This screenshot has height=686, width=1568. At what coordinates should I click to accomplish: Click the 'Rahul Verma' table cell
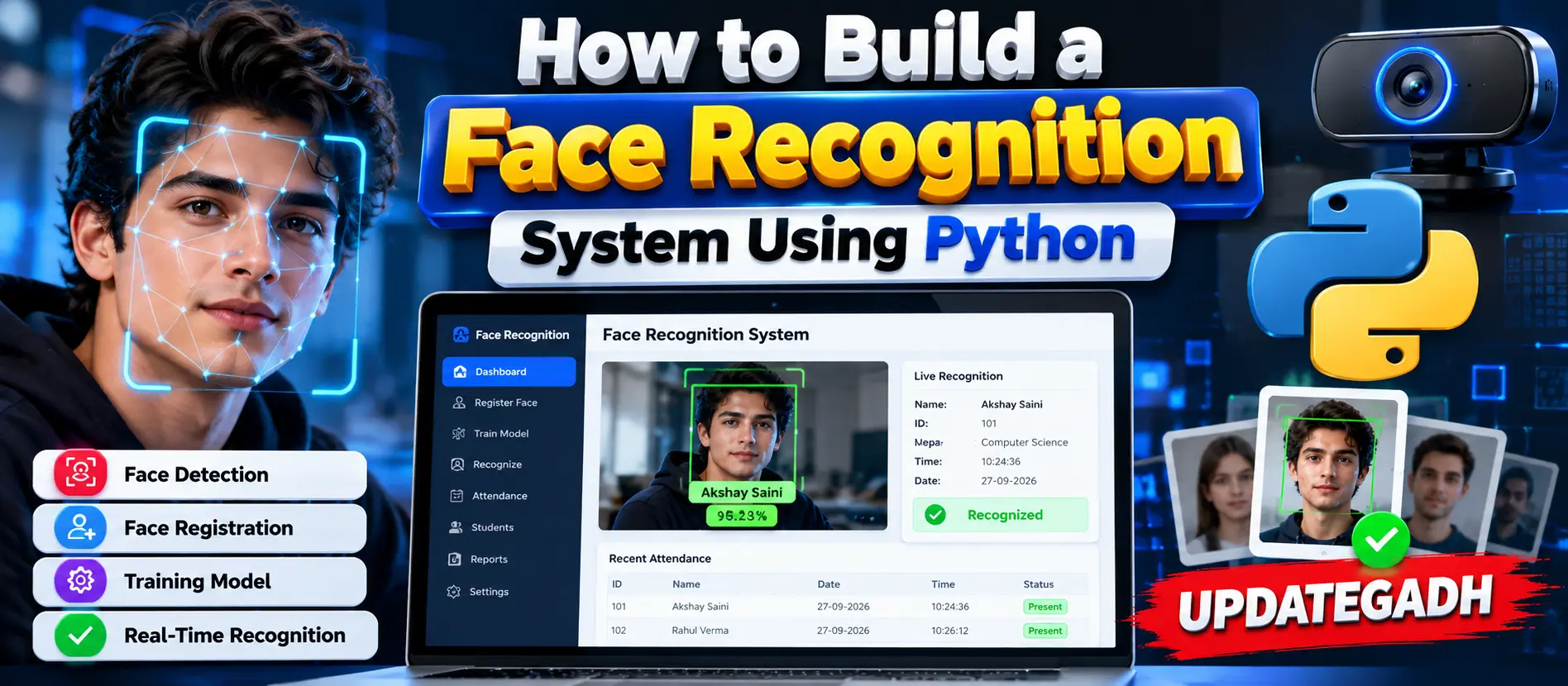click(700, 631)
